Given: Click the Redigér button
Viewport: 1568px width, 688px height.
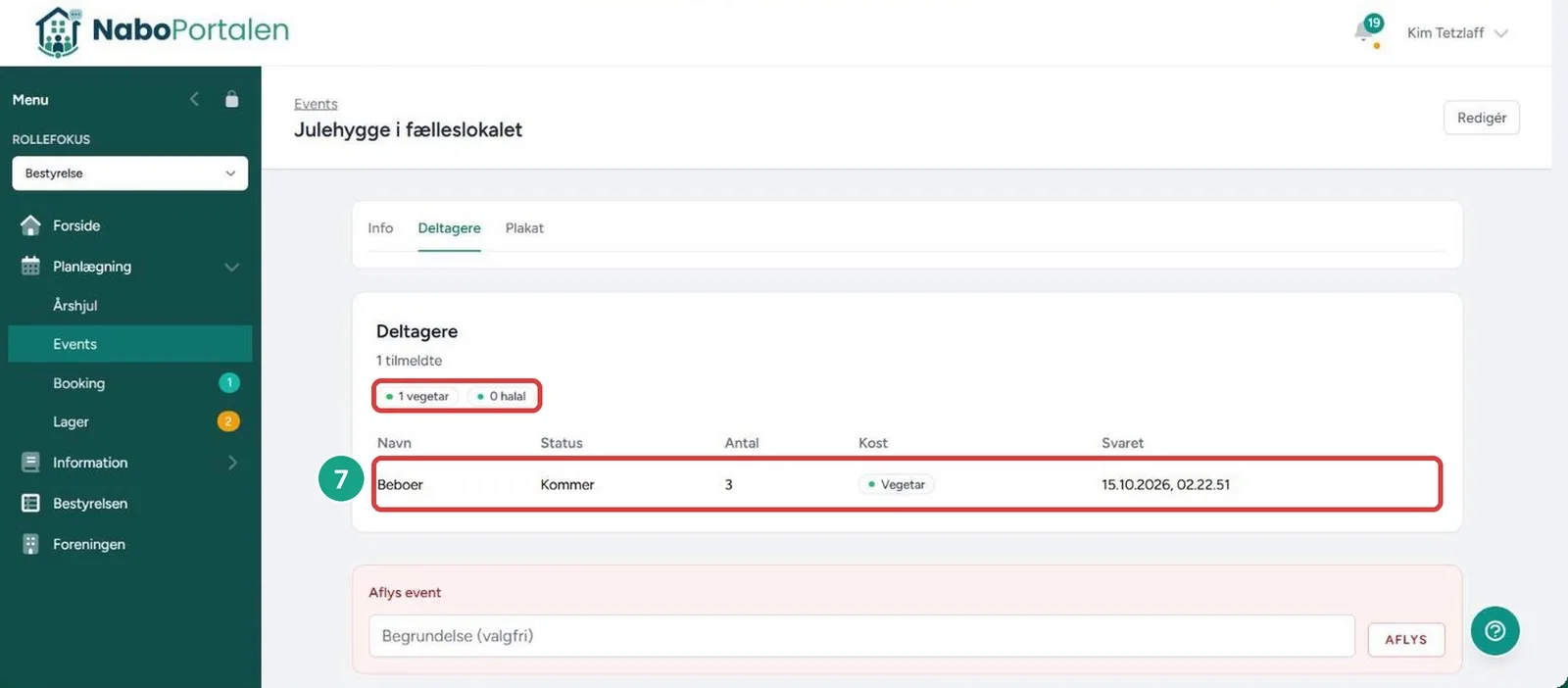Looking at the screenshot, I should (1481, 118).
